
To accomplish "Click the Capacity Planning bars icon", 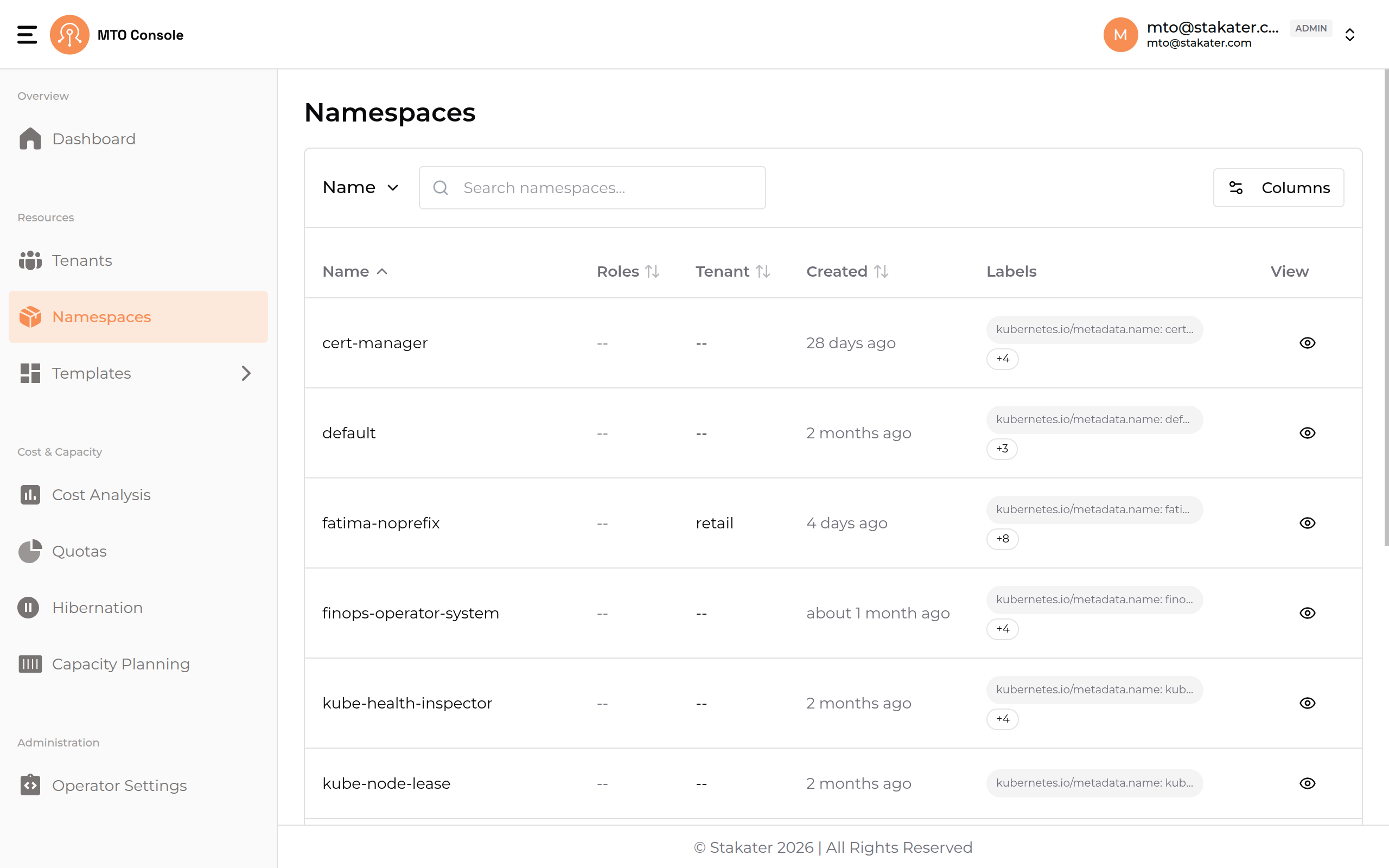I will point(30,663).
